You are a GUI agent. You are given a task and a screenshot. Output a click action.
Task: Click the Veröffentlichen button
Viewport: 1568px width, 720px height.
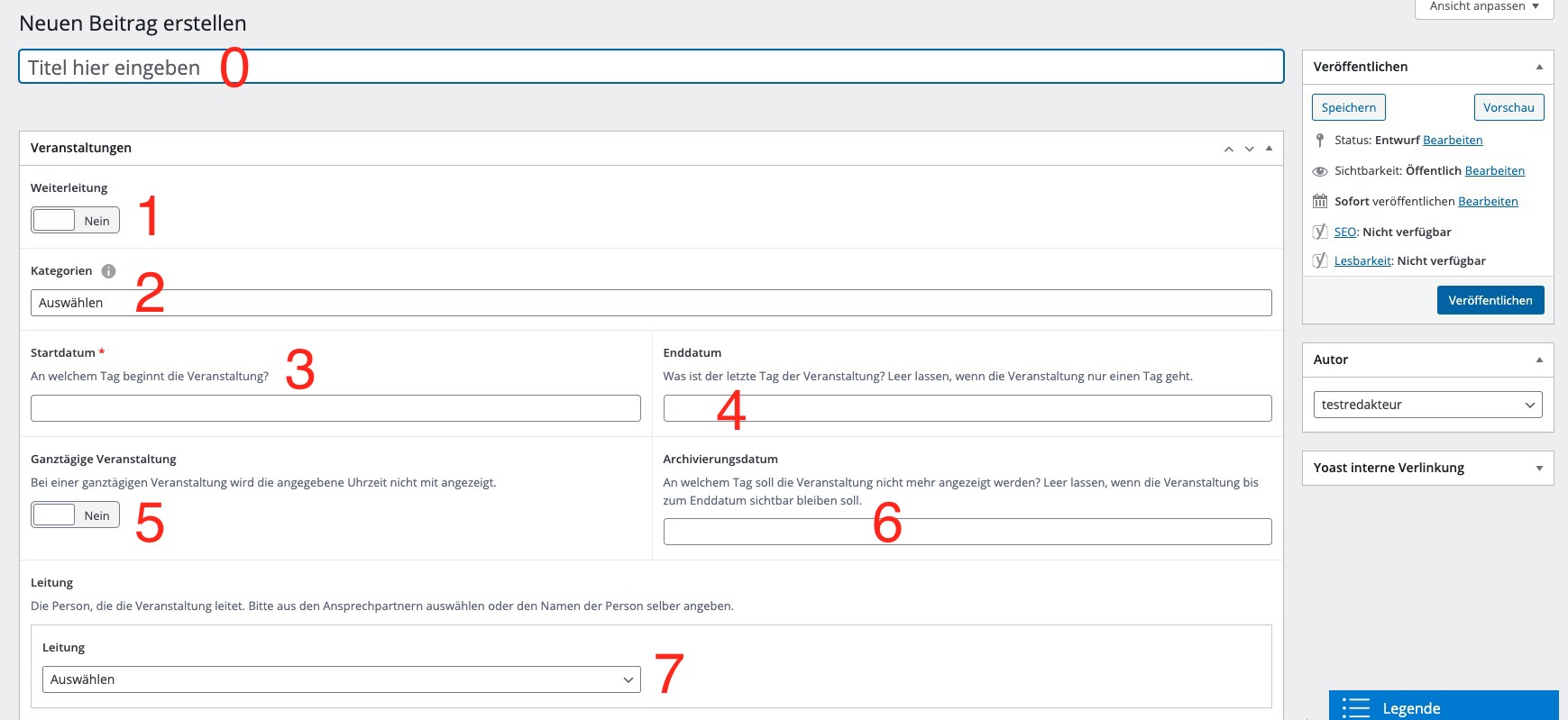1490,300
